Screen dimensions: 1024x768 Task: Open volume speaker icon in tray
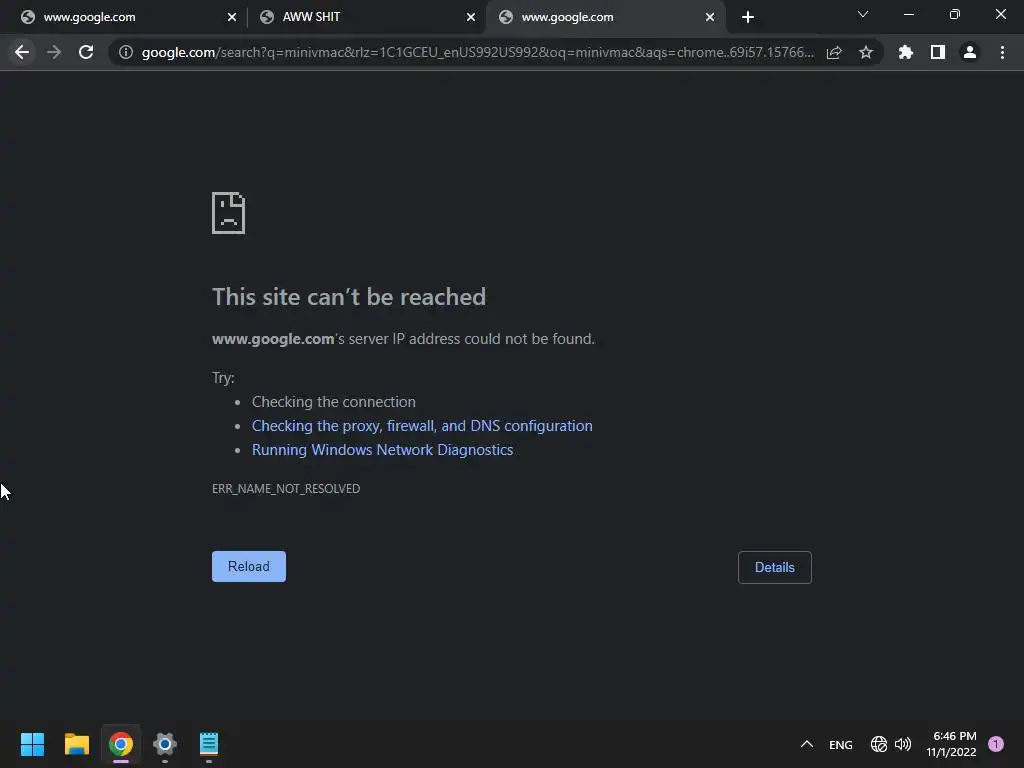(903, 744)
